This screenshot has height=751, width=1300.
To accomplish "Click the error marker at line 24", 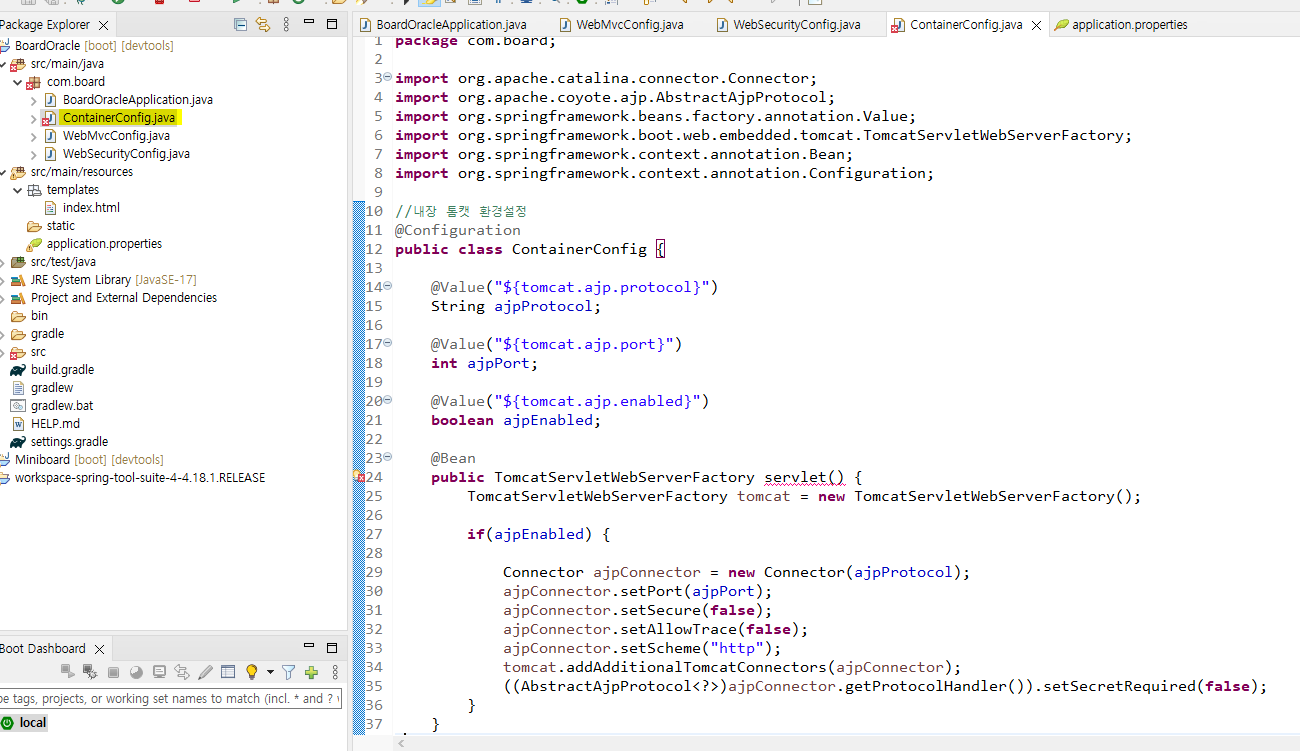I will pos(359,478).
